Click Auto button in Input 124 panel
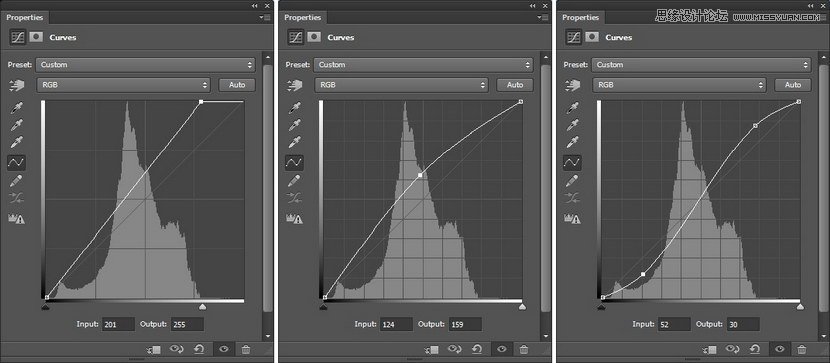Image resolution: width=830 pixels, height=363 pixels. pos(515,85)
